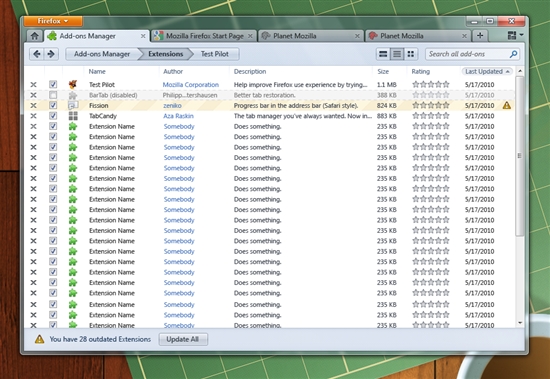Screen dimensions: 550x379
Task: Close the Mozilla Firefox Start Page tab
Action: pos(250,36)
